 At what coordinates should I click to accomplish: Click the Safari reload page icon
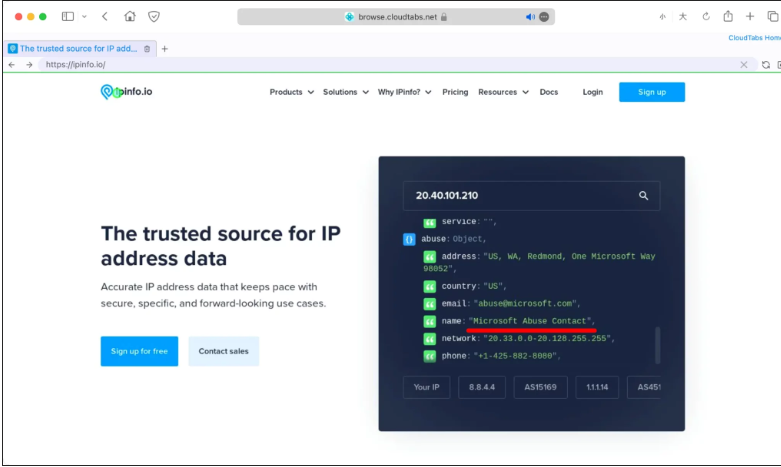pos(706,17)
